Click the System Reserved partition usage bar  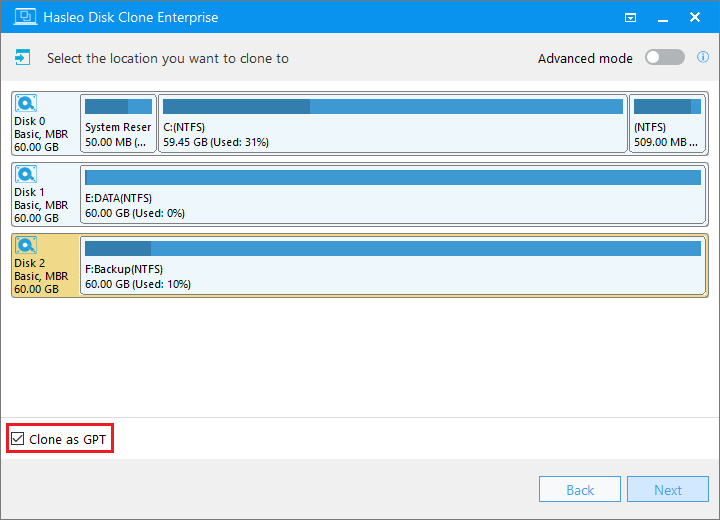click(118, 107)
